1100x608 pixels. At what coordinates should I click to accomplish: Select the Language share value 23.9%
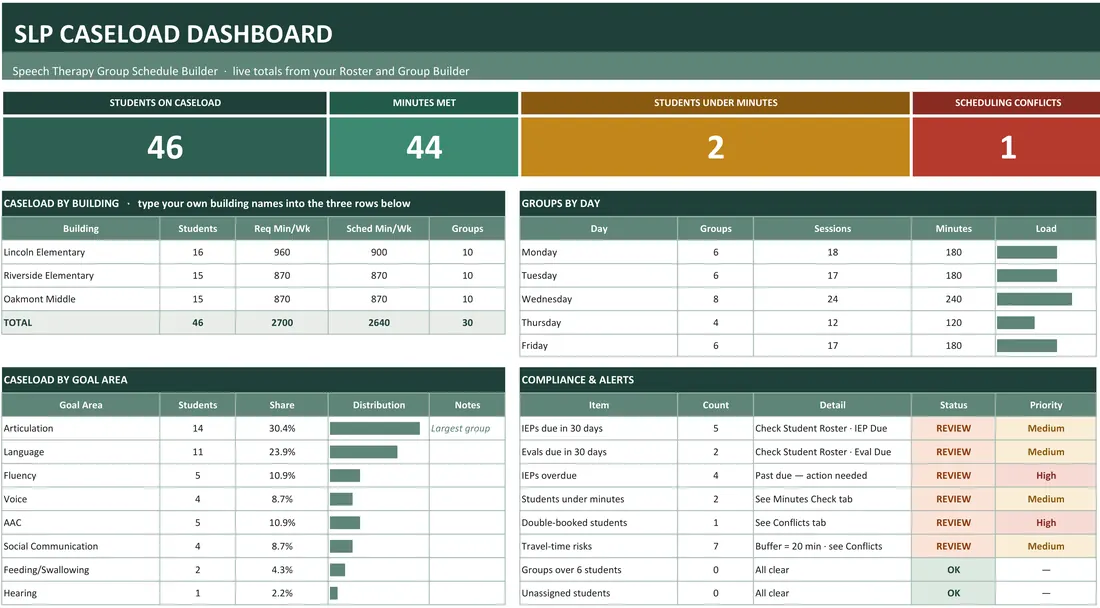pos(282,452)
